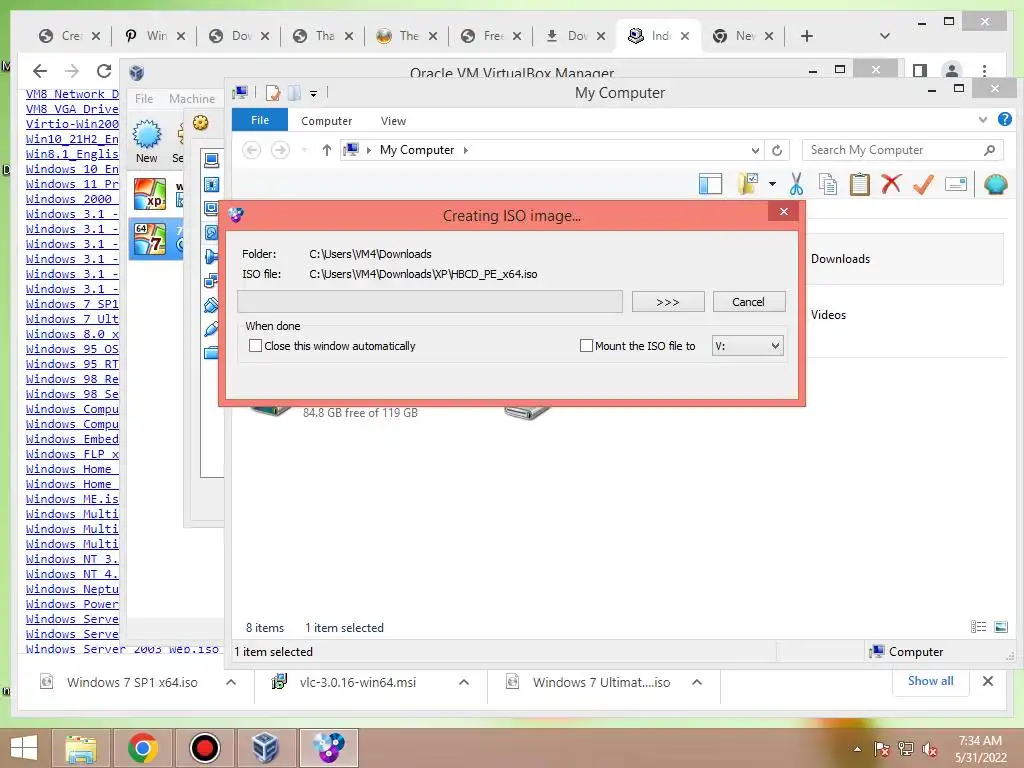Open the folder options dropdown arrow
The height and width of the screenshot is (768, 1024).
coord(772,184)
